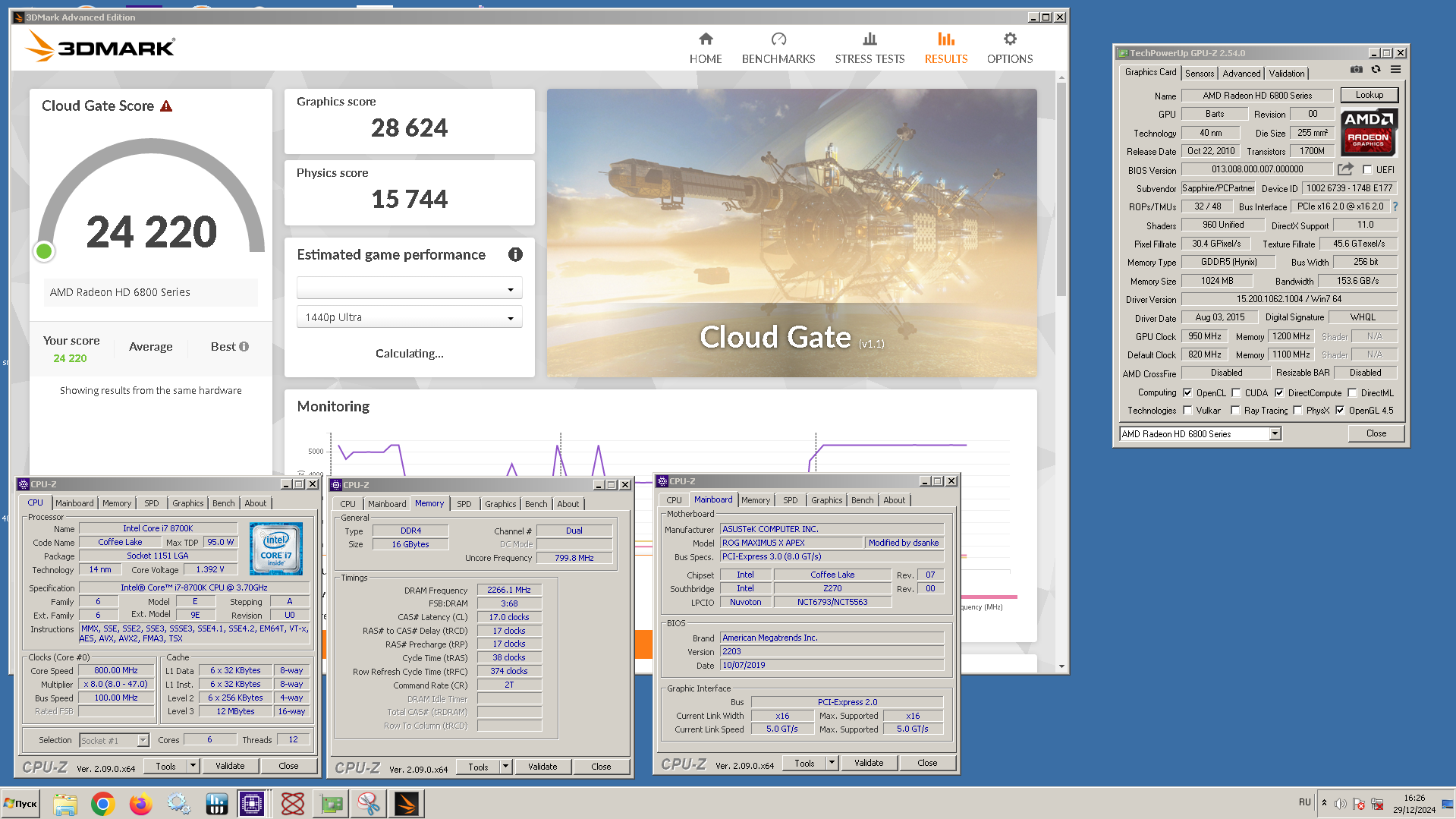
Task: Click Cloud Gate Score warning triangle
Action: coord(166,106)
